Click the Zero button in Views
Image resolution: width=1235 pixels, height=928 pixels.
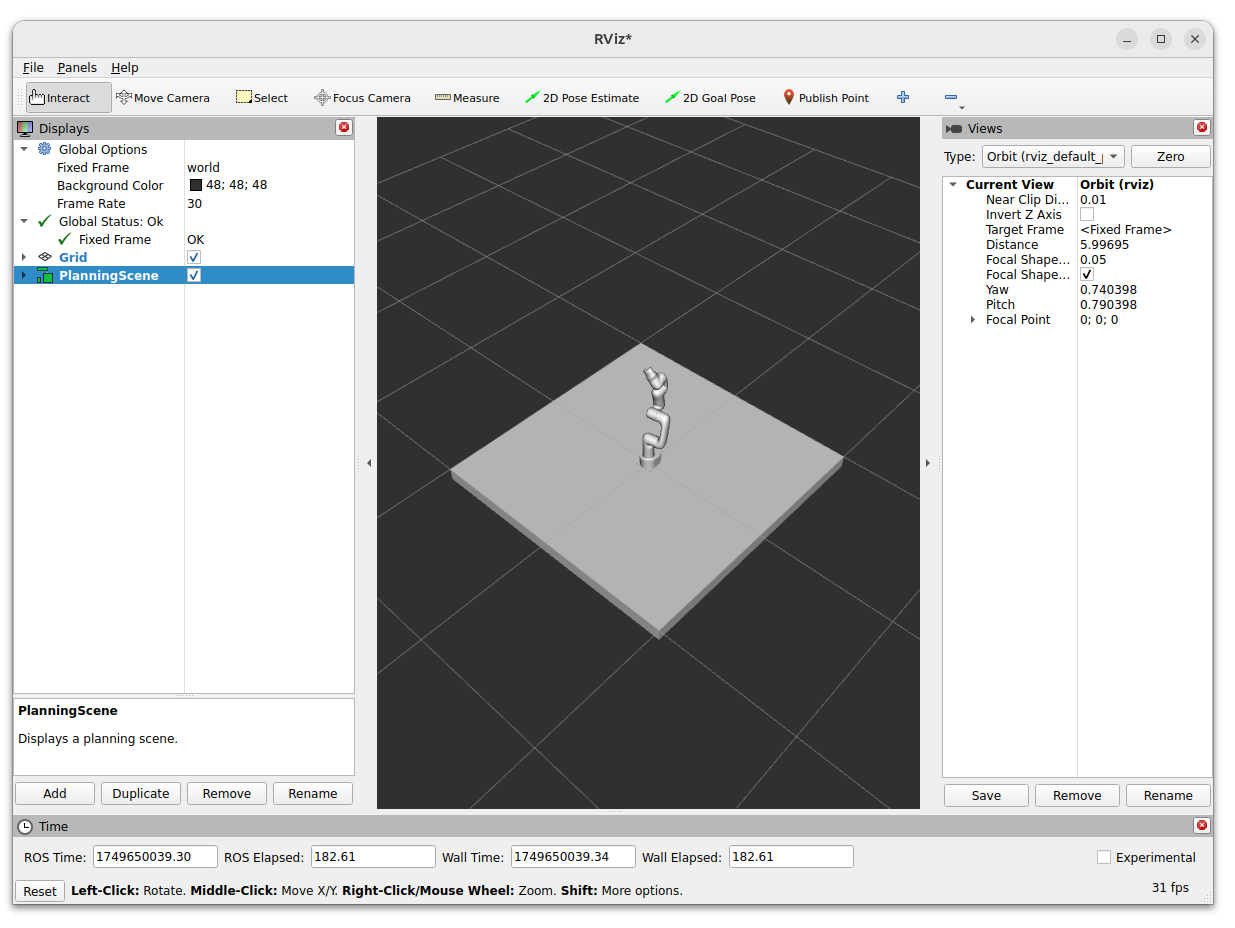(1170, 157)
